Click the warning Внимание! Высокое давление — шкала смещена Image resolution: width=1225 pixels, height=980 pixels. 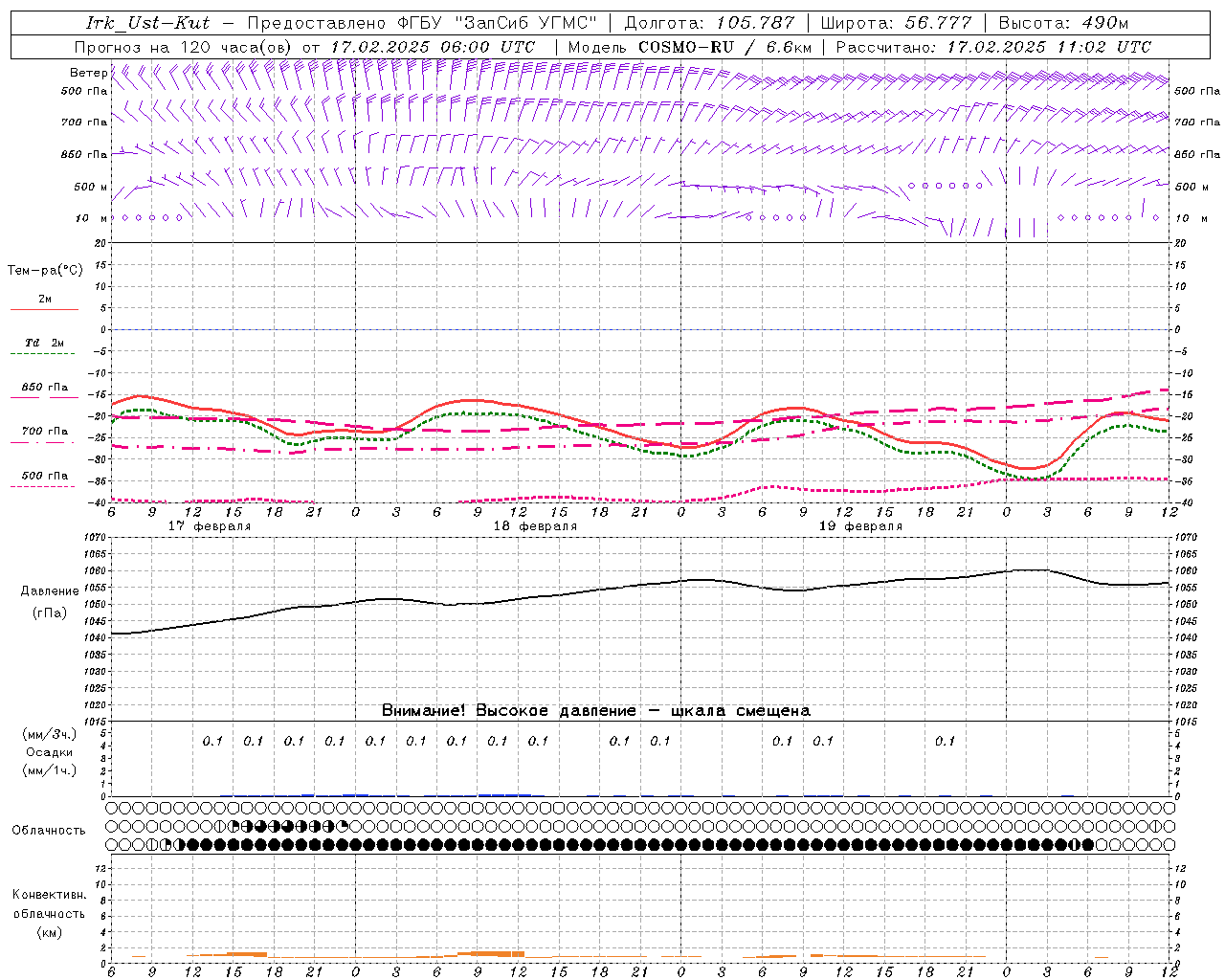pos(595,711)
